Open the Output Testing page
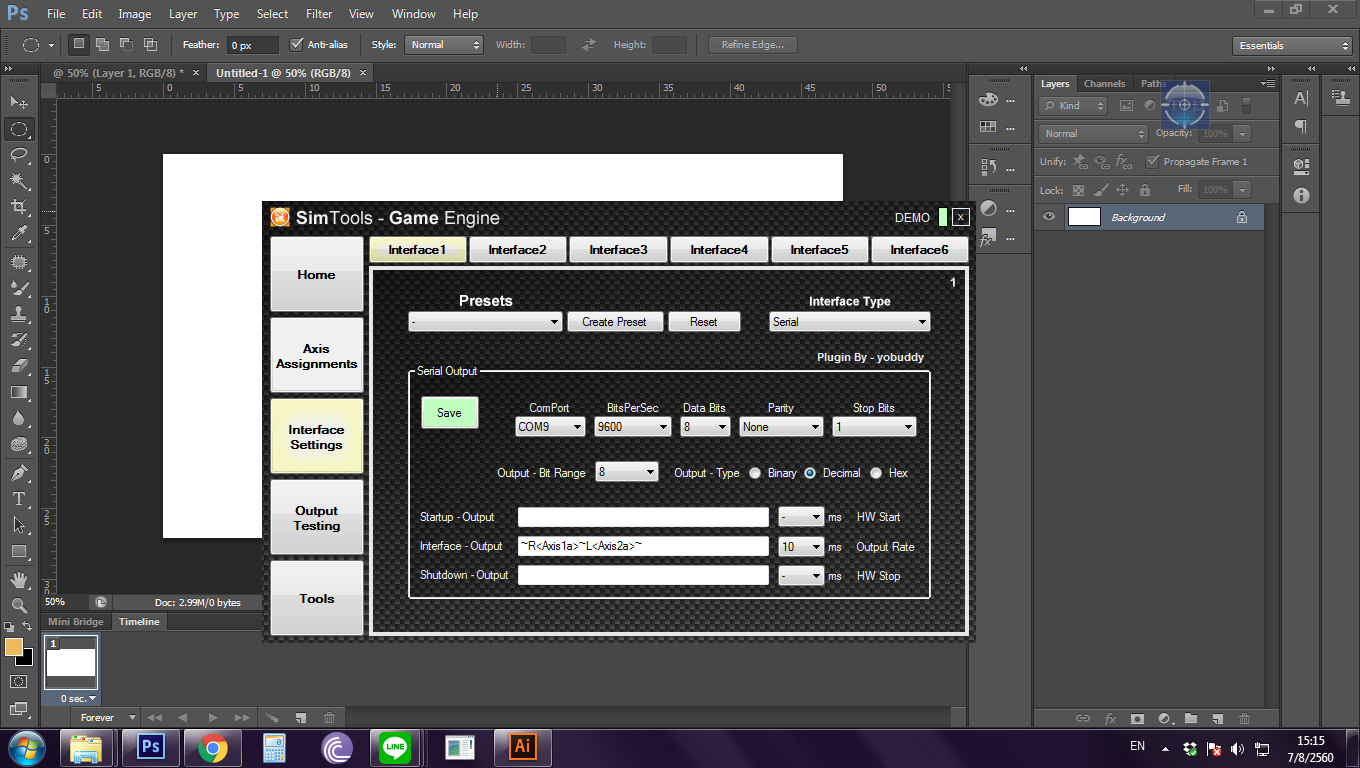The width and height of the screenshot is (1360, 768). coord(316,518)
